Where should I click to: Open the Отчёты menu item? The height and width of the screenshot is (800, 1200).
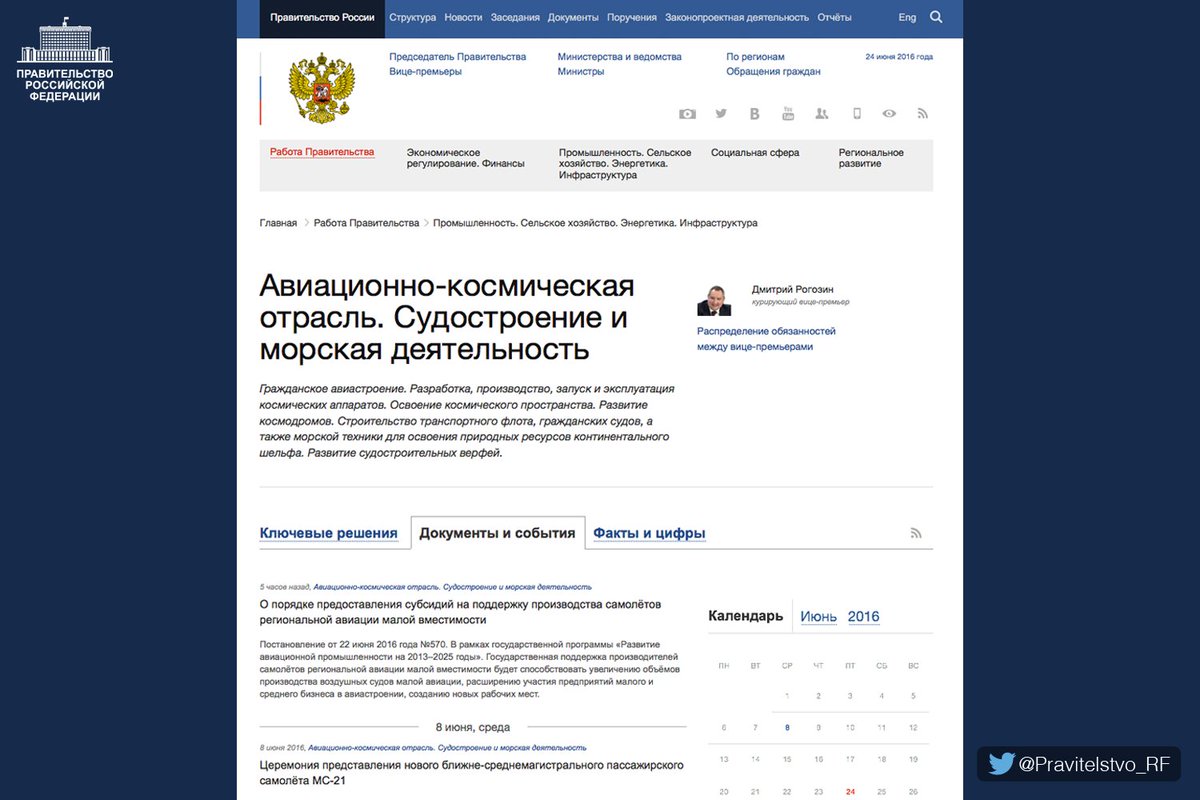834,18
